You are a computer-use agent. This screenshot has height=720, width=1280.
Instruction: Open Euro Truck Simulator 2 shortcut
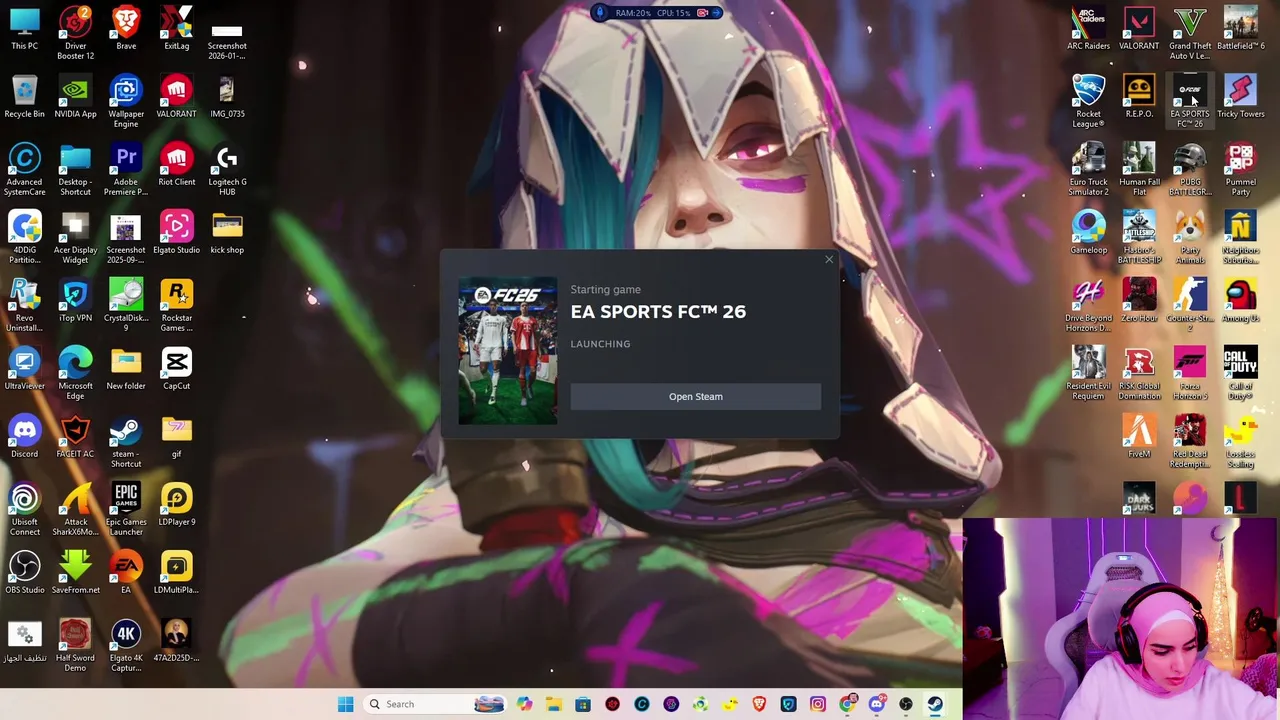click(x=1088, y=169)
